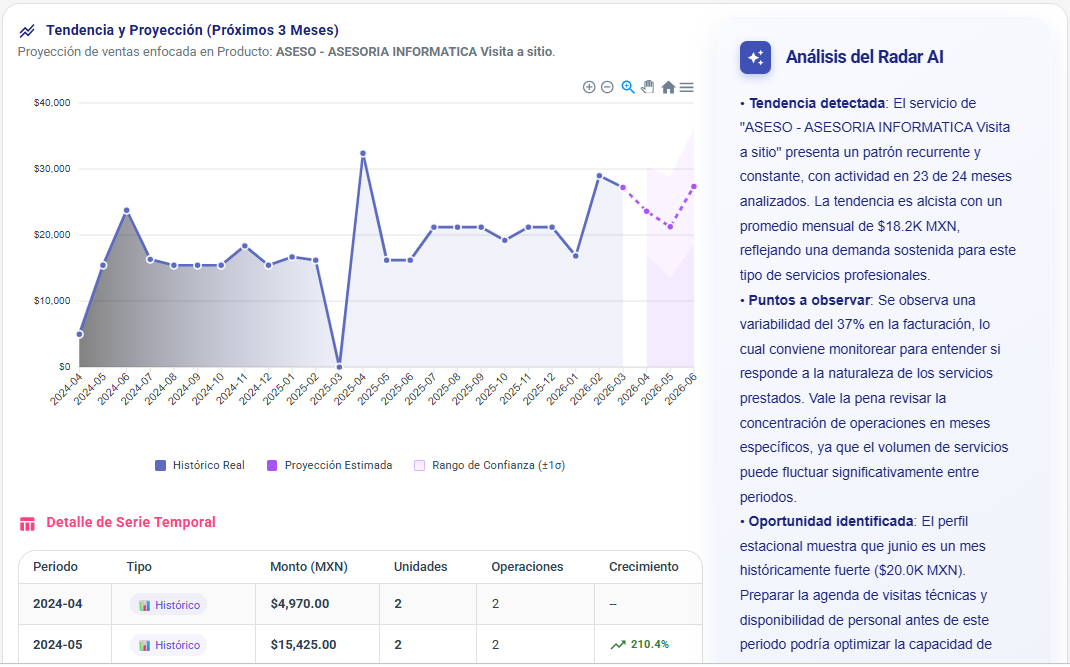
Task: Open the chart hamburger menu for export options
Action: point(686,87)
